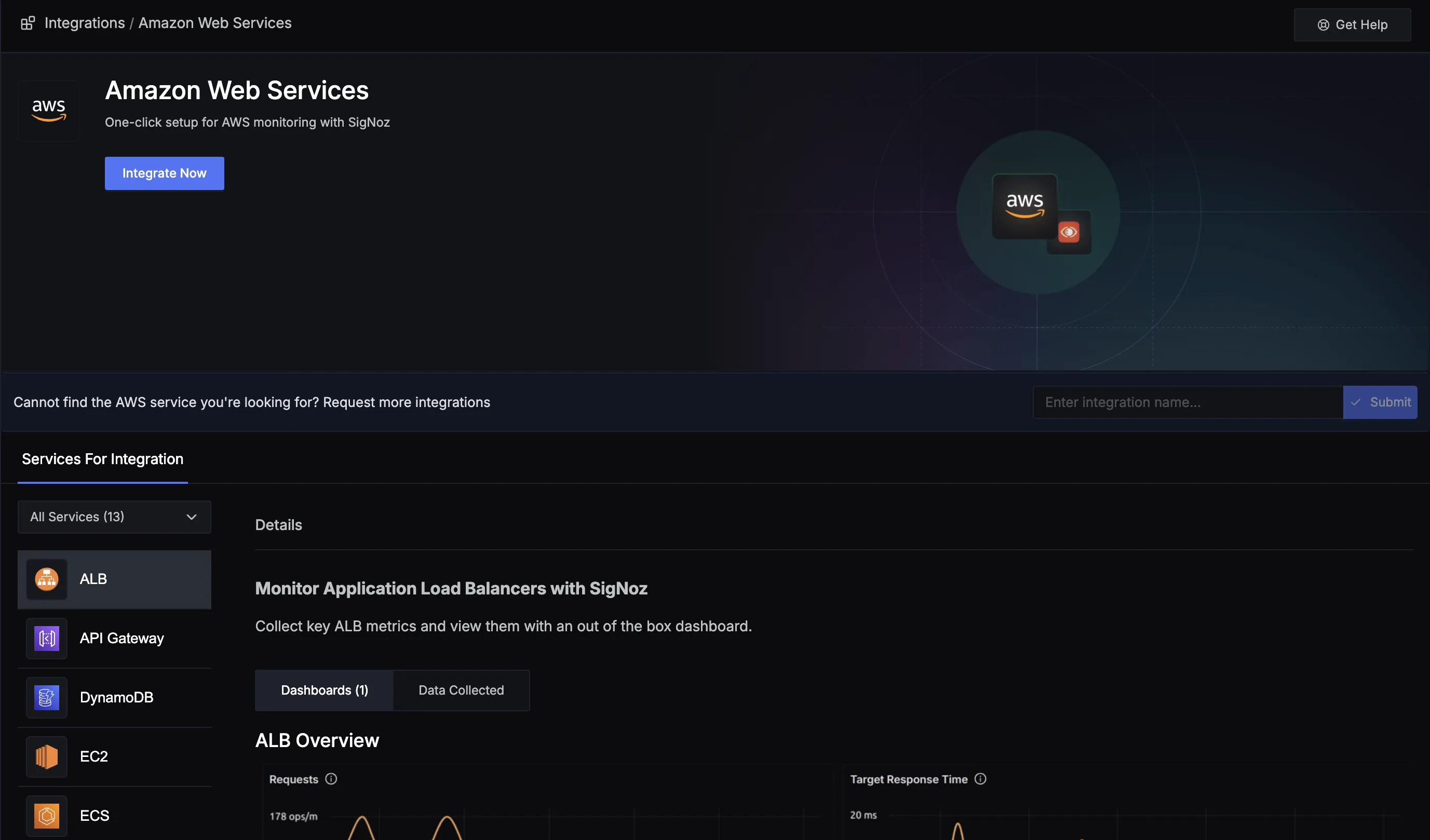
Task: Go to Integrations breadcrumb link
Action: (x=85, y=23)
